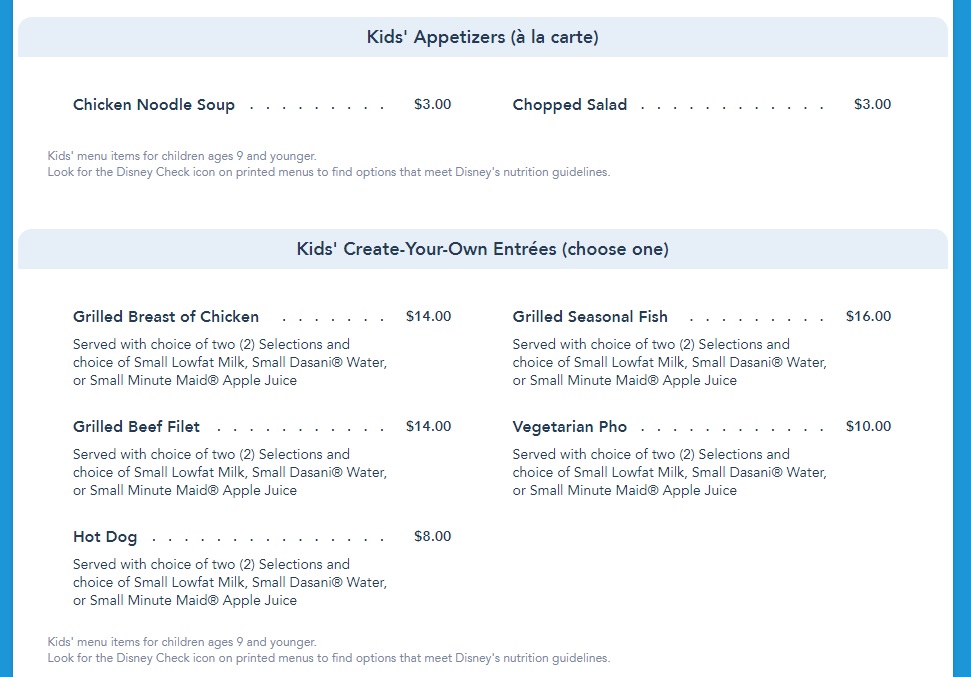Click the $10.00 Vegetarian Pho price
The height and width of the screenshot is (677, 971).
(868, 427)
